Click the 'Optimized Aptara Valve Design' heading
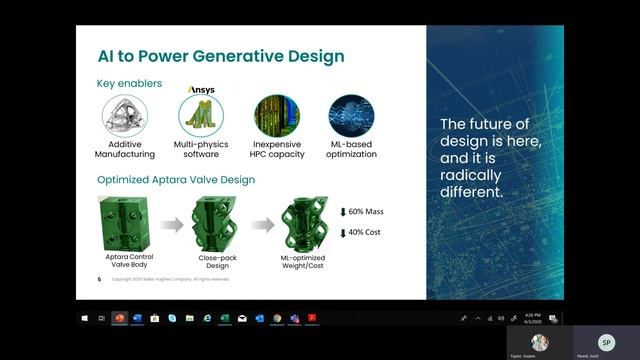 click(x=176, y=180)
